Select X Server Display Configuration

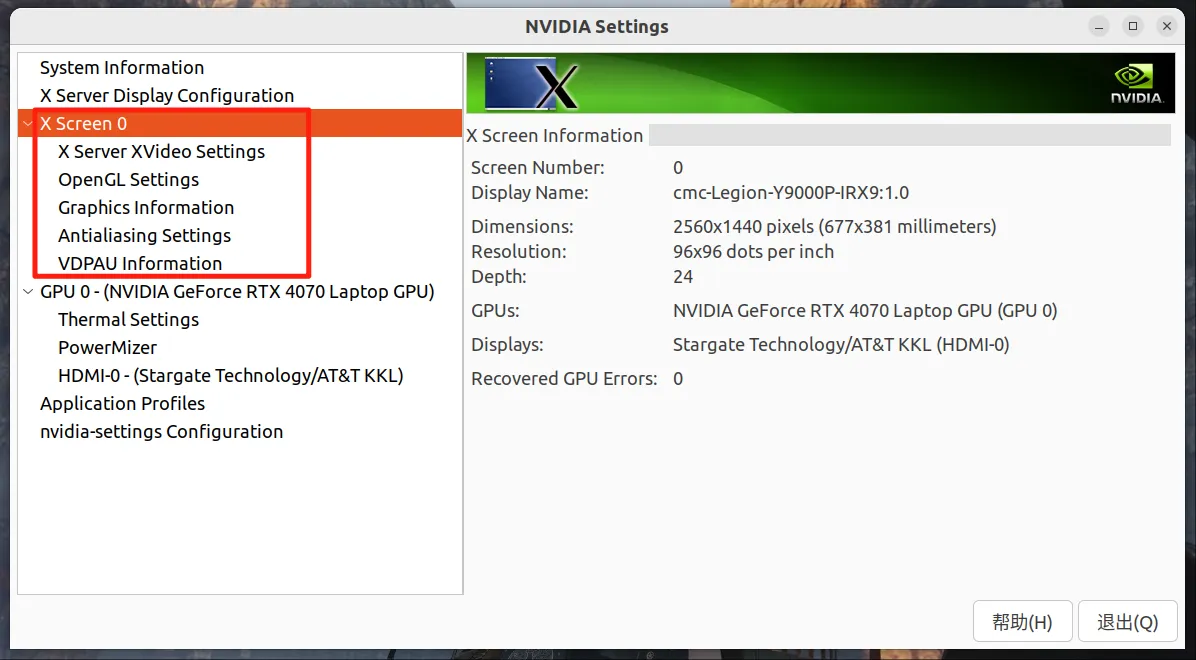167,96
